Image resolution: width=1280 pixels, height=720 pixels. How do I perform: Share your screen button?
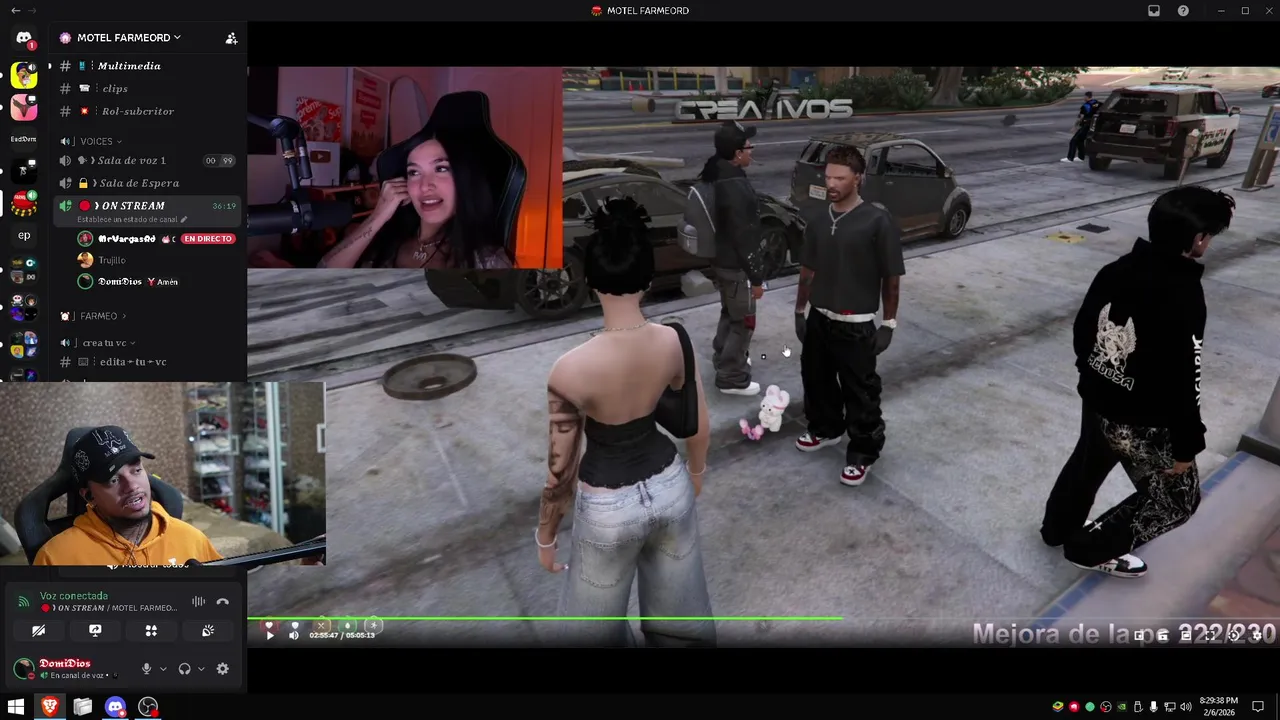pos(95,631)
